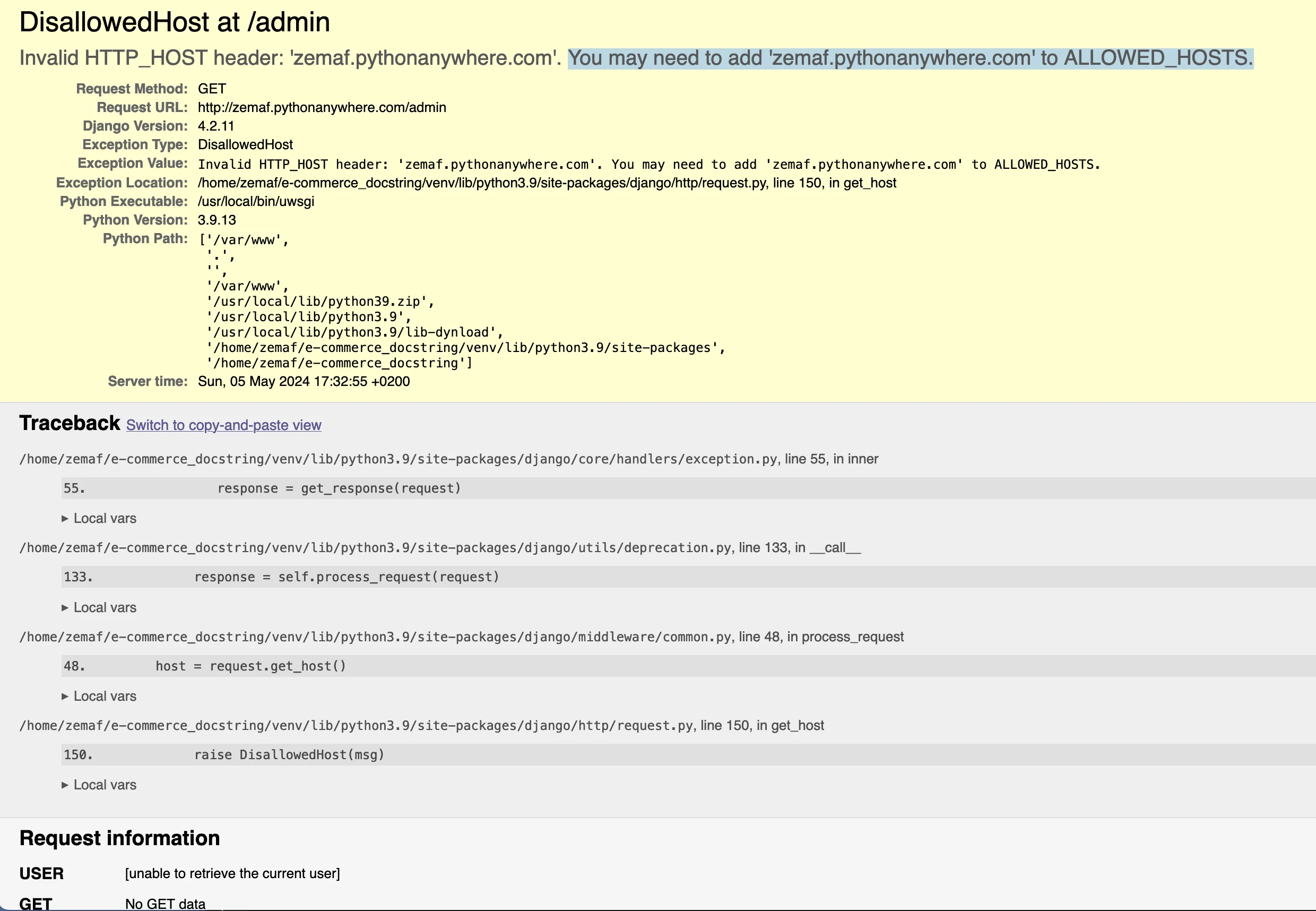Viewport: 1316px width, 911px height.
Task: Click the "unable to retrieve the current user" text
Action: (232, 873)
